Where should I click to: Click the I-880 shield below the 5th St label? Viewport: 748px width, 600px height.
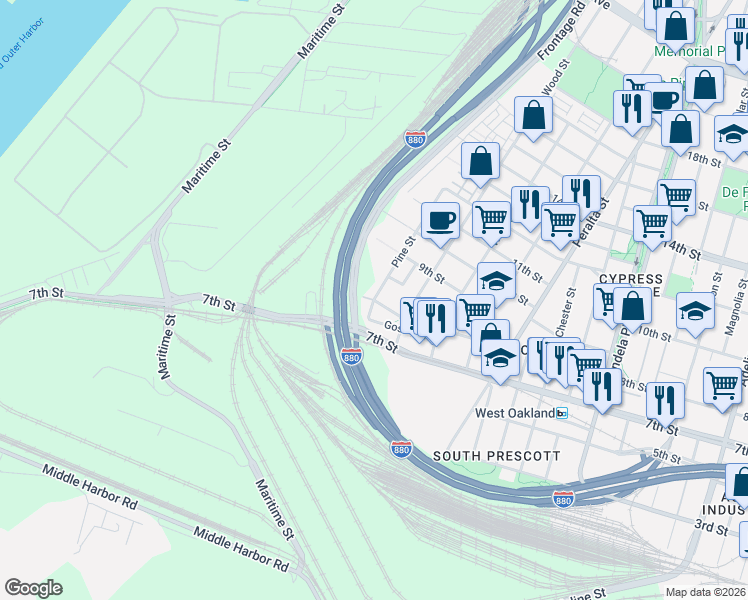coord(563,499)
